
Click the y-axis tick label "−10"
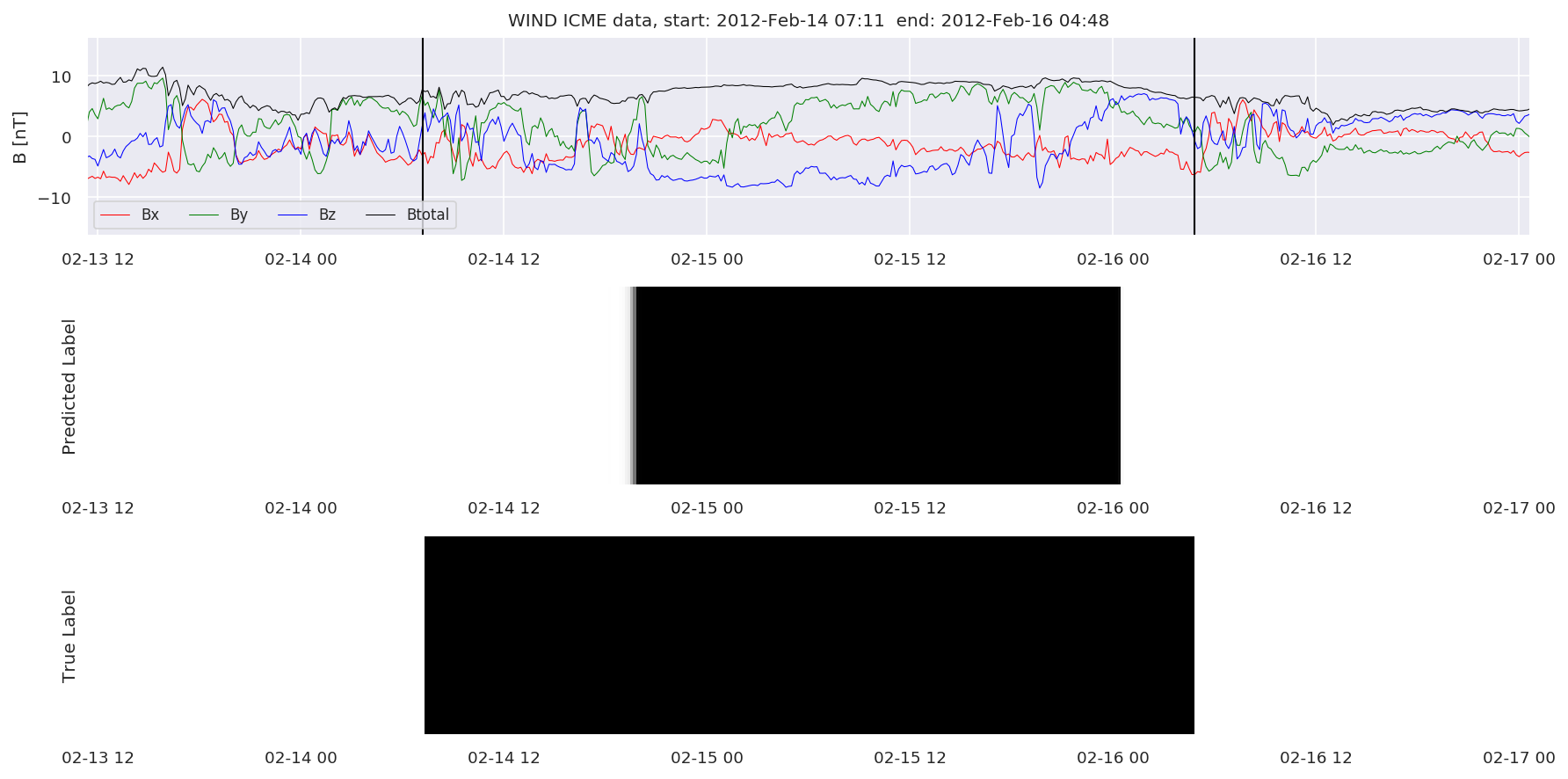click(54, 199)
